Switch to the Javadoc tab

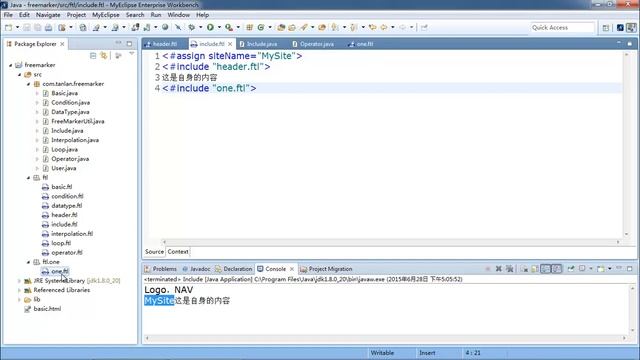point(200,269)
